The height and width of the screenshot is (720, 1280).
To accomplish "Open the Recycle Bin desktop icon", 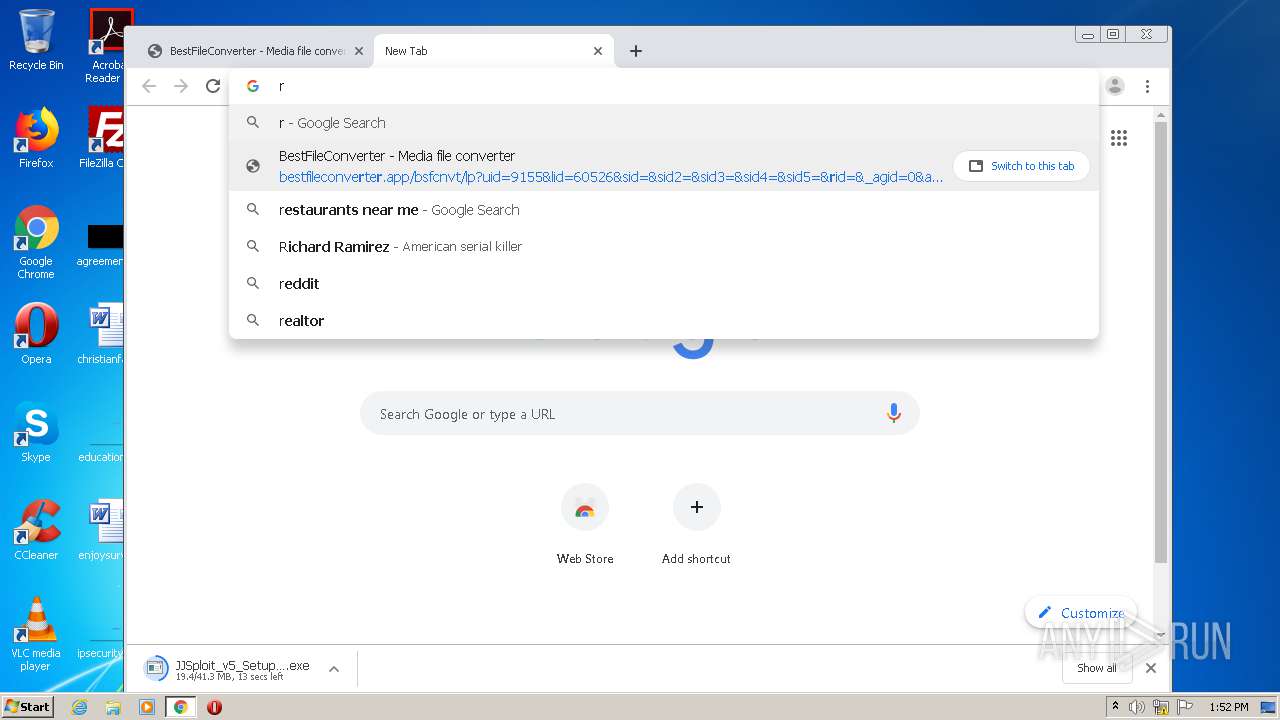I will coord(36,40).
